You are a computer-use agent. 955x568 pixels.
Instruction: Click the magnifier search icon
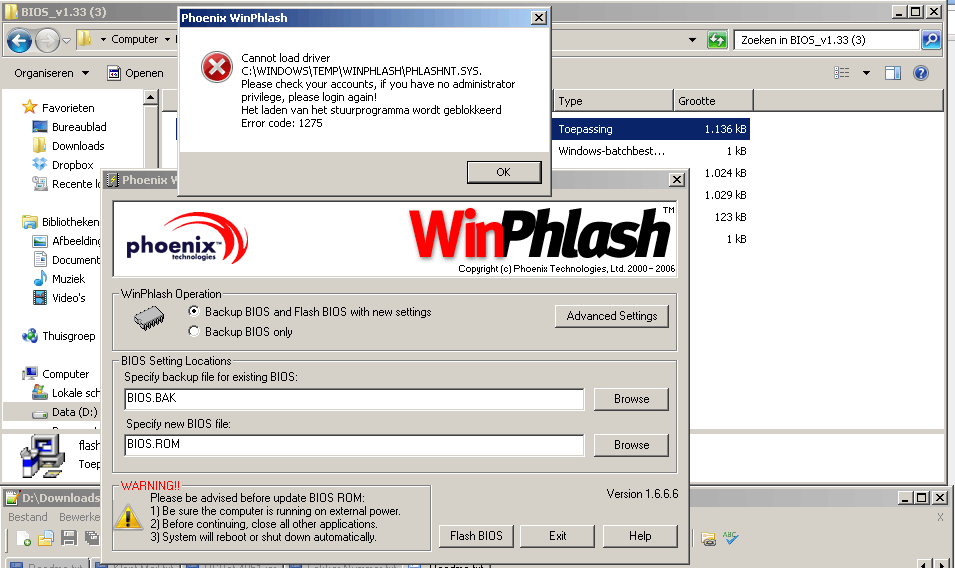(931, 40)
